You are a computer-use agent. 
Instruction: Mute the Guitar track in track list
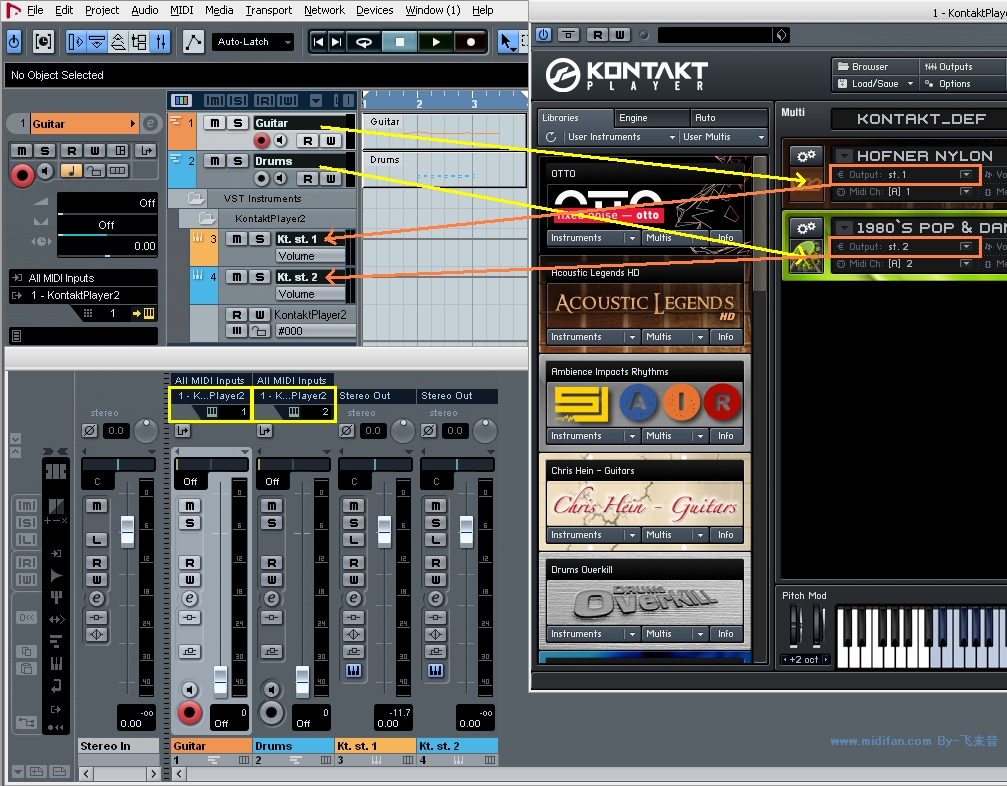coord(215,123)
